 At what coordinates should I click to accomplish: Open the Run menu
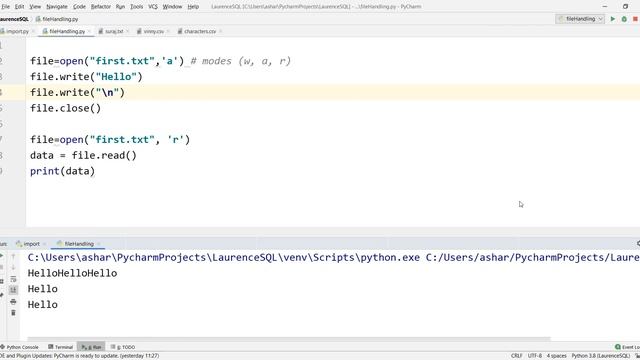point(120,7)
